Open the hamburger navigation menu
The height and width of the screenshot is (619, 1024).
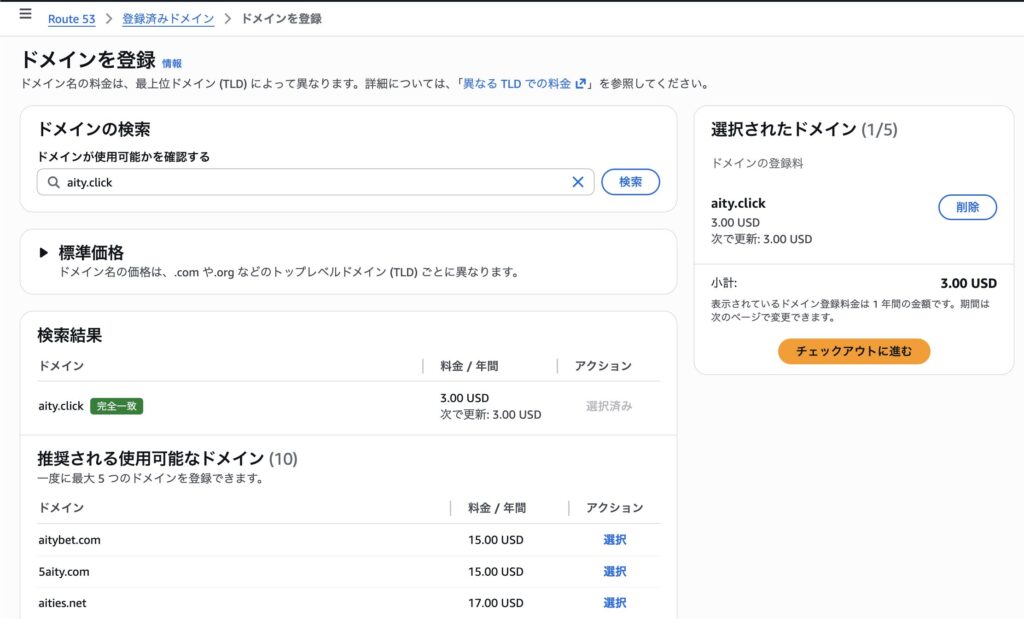(25, 14)
